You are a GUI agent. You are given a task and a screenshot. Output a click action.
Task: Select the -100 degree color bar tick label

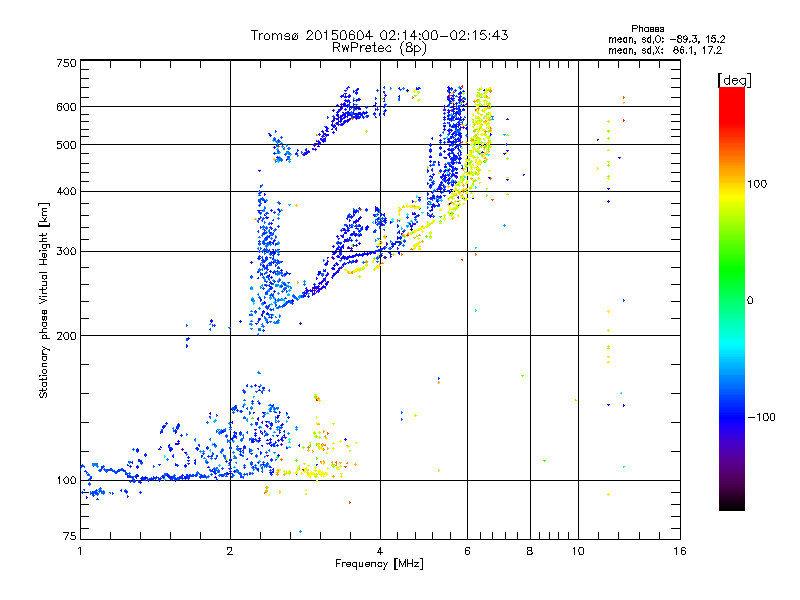(x=761, y=417)
